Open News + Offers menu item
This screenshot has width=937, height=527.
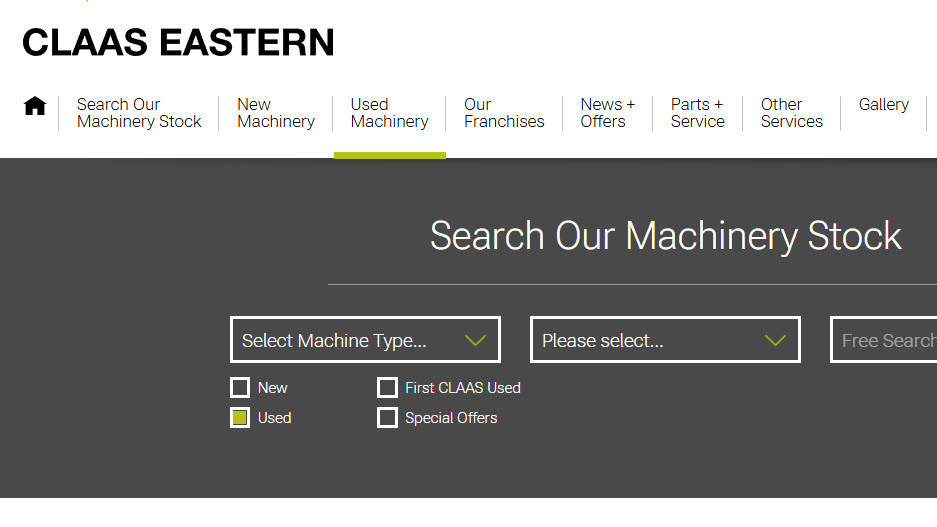point(607,113)
